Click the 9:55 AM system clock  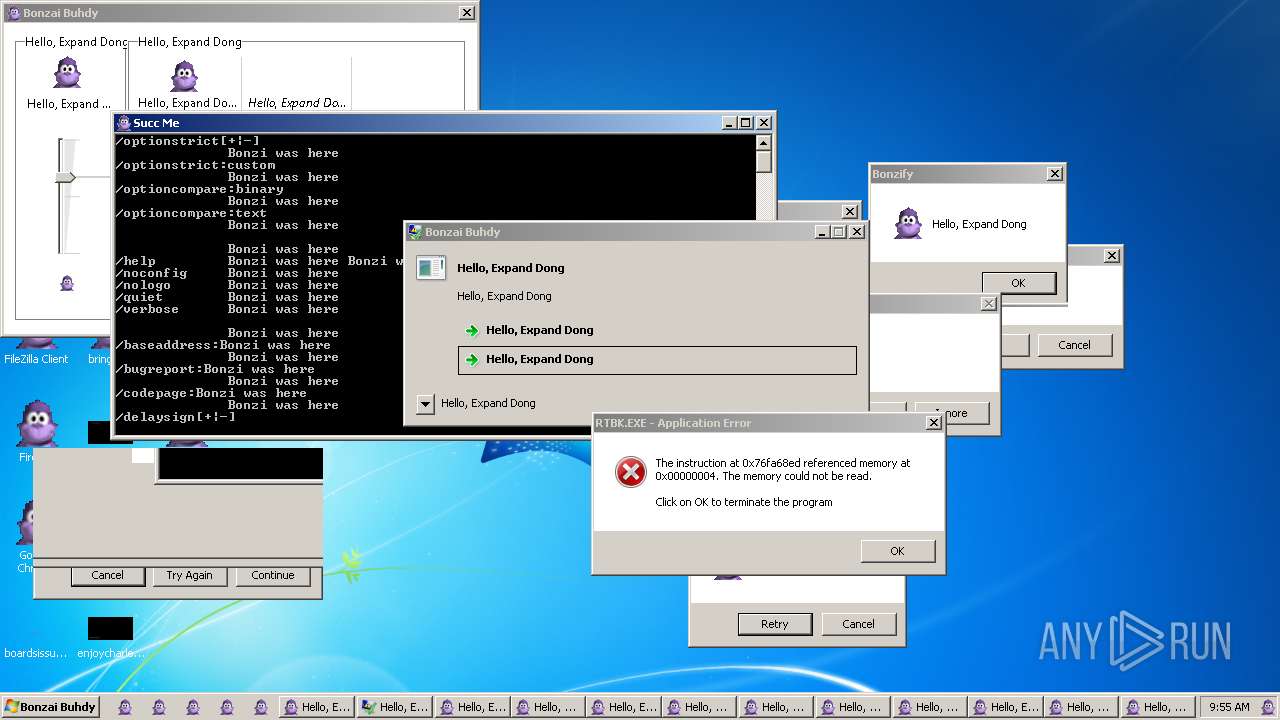point(1229,707)
